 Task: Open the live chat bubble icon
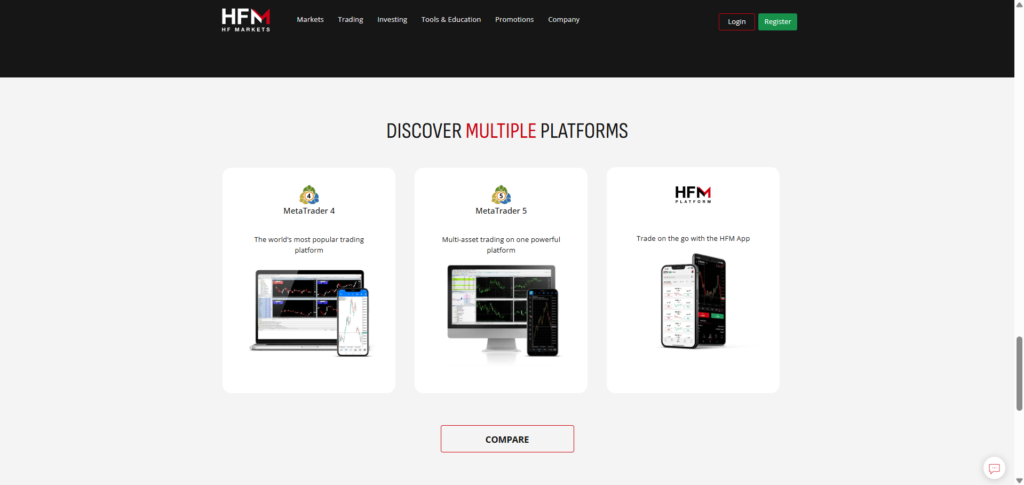[x=993, y=467]
